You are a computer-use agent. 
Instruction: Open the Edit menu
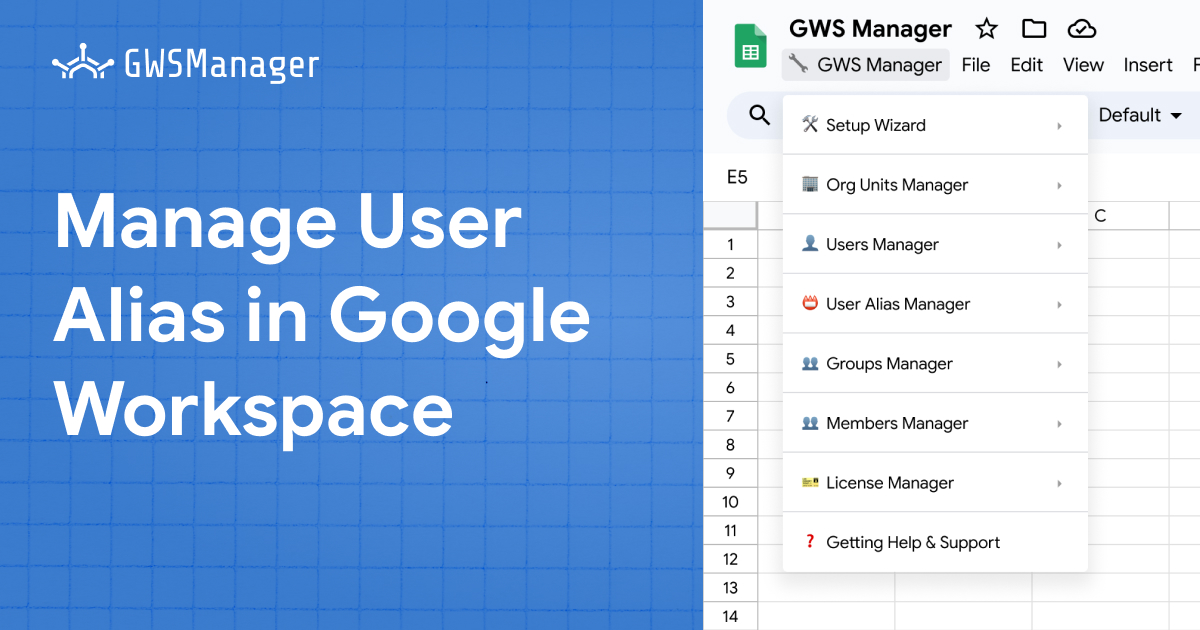[1027, 65]
